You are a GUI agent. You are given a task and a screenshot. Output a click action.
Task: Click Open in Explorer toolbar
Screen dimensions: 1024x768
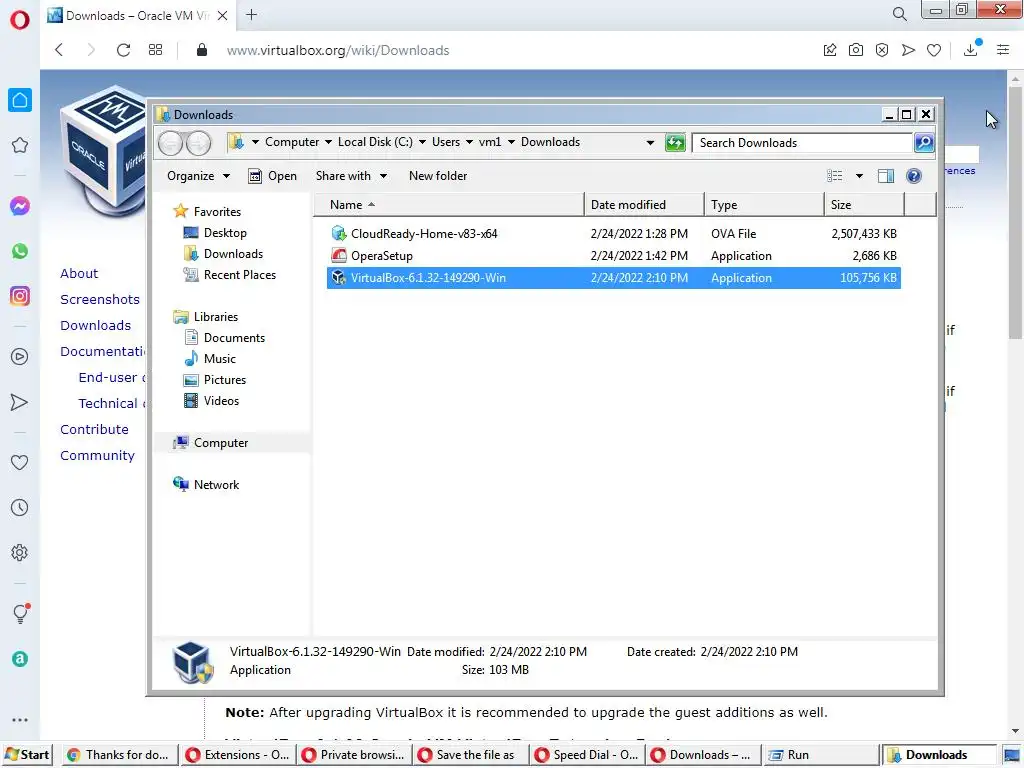[x=273, y=176]
